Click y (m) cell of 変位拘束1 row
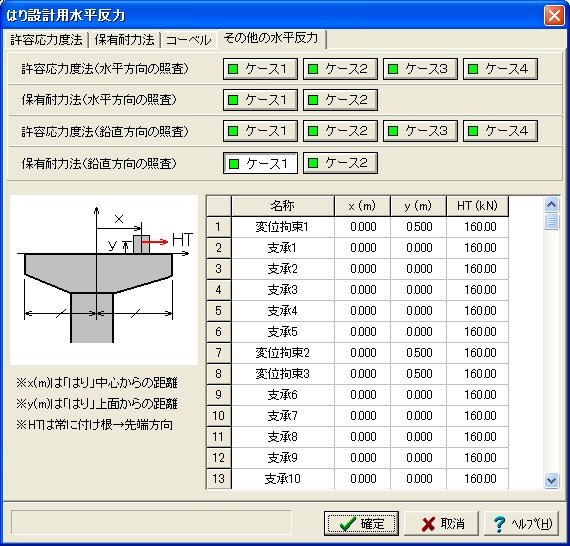The height and width of the screenshot is (546, 570). (x=418, y=227)
